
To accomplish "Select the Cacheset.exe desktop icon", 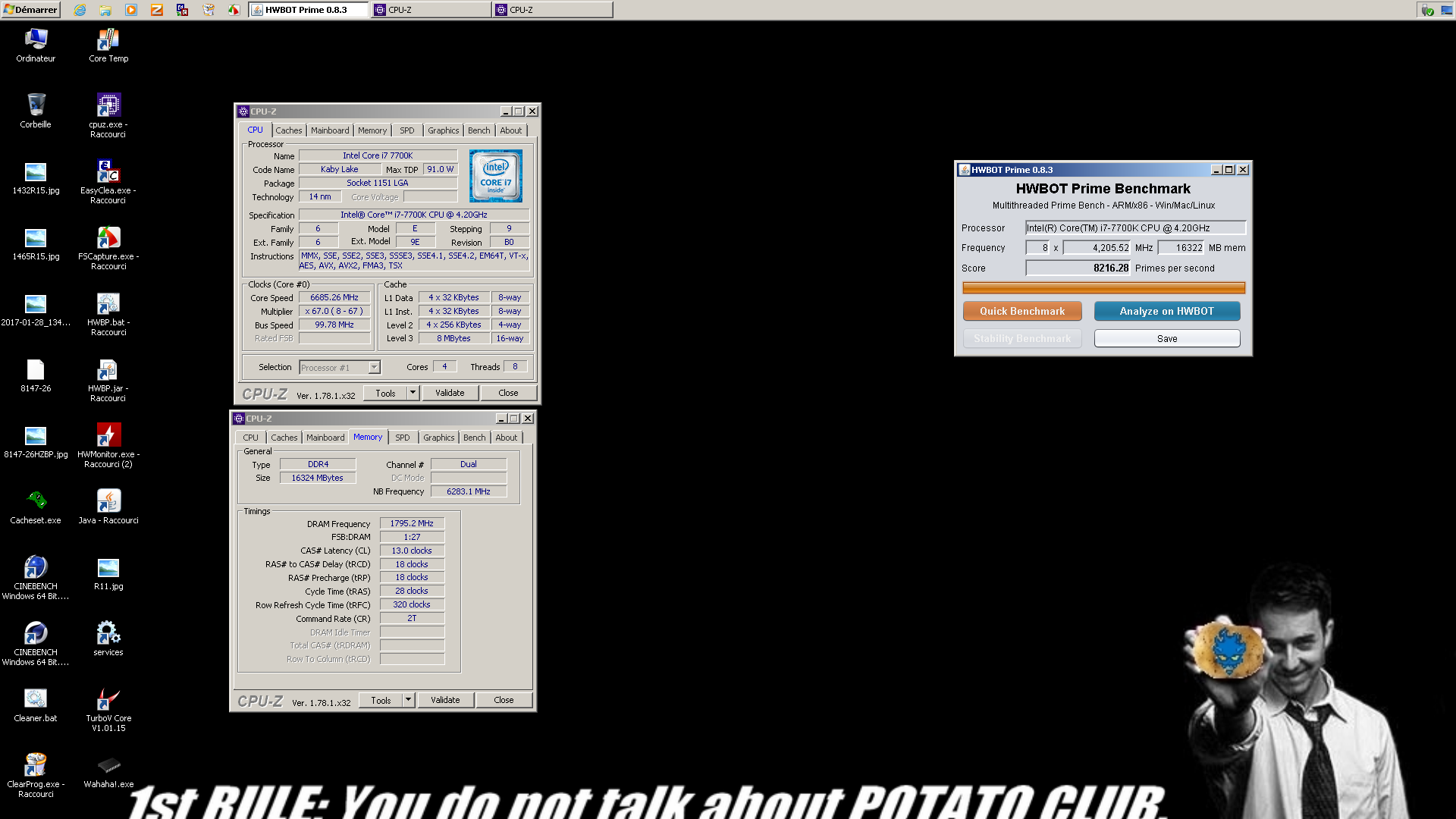I will click(x=36, y=507).
